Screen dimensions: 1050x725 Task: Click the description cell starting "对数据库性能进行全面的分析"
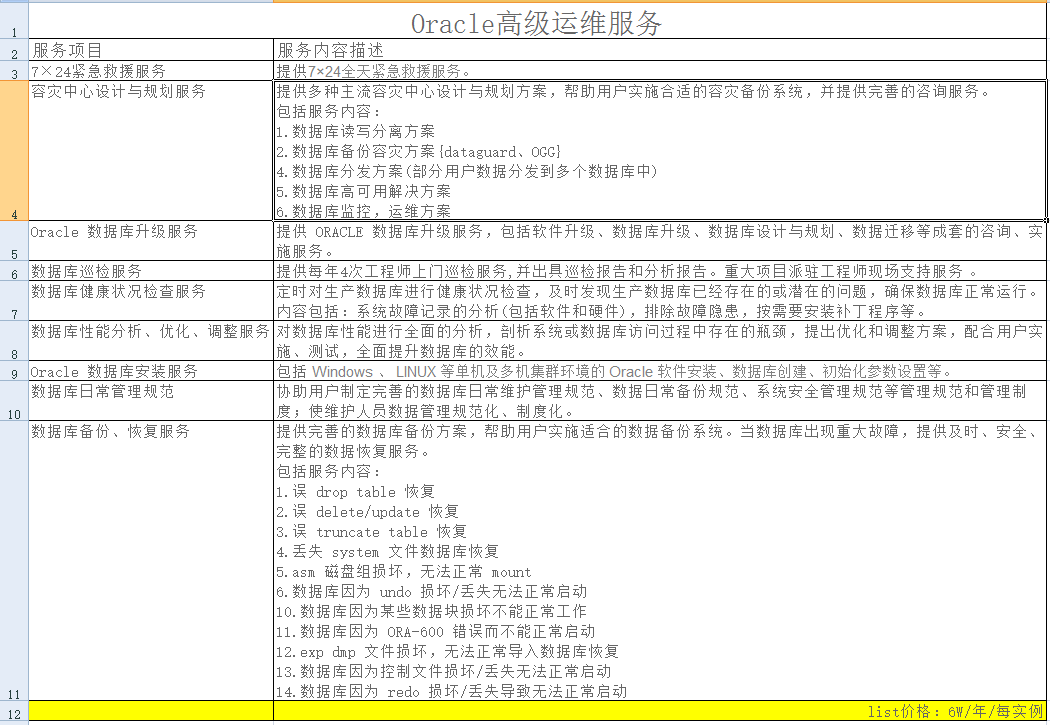click(x=660, y=341)
